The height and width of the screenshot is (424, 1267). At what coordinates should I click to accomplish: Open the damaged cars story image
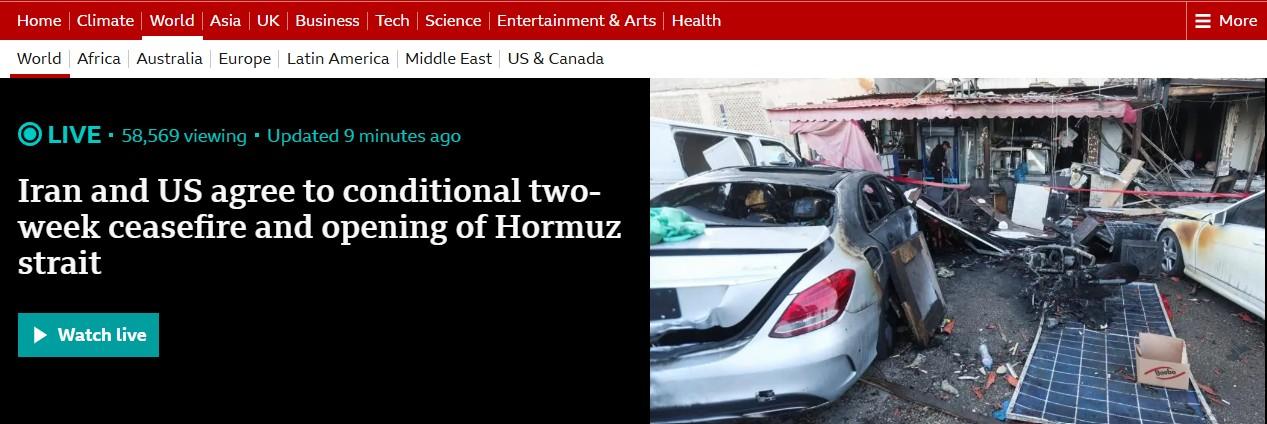pos(958,251)
